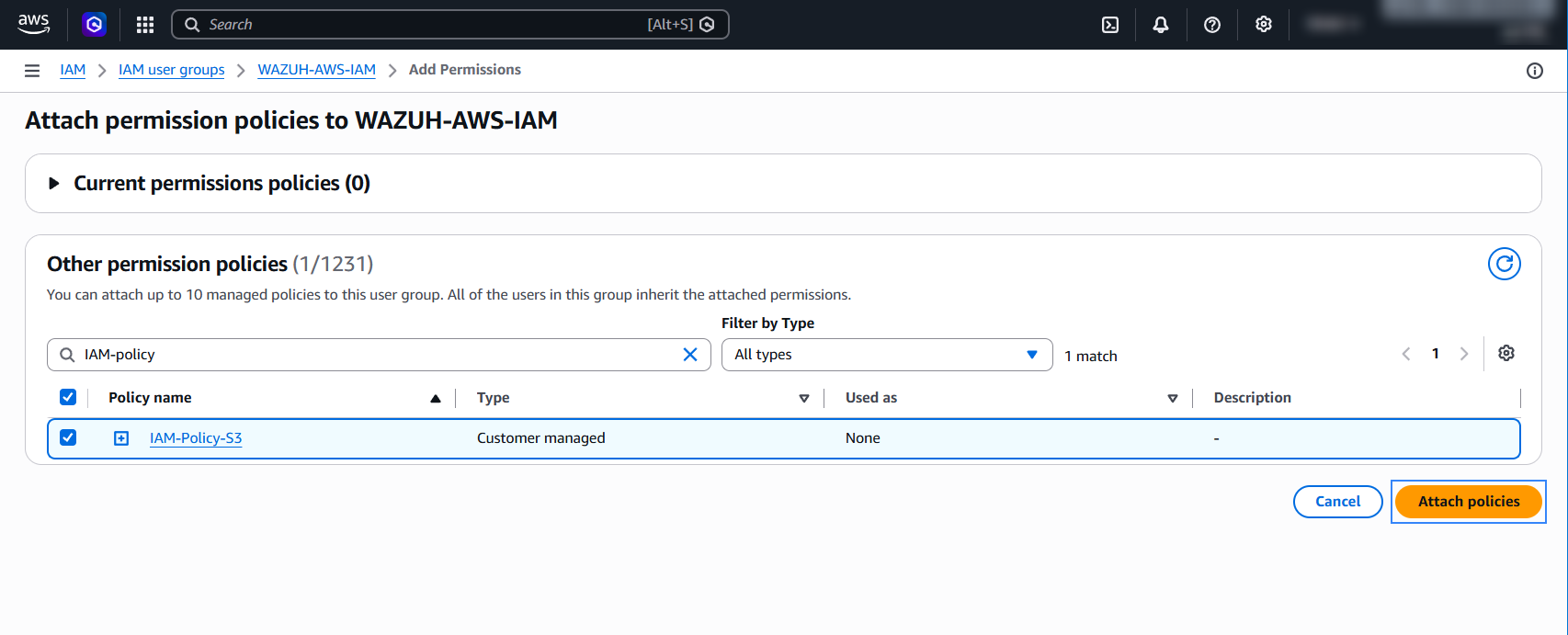This screenshot has height=635, width=1568.
Task: Click the Policy name column header
Action: pyautogui.click(x=150, y=398)
